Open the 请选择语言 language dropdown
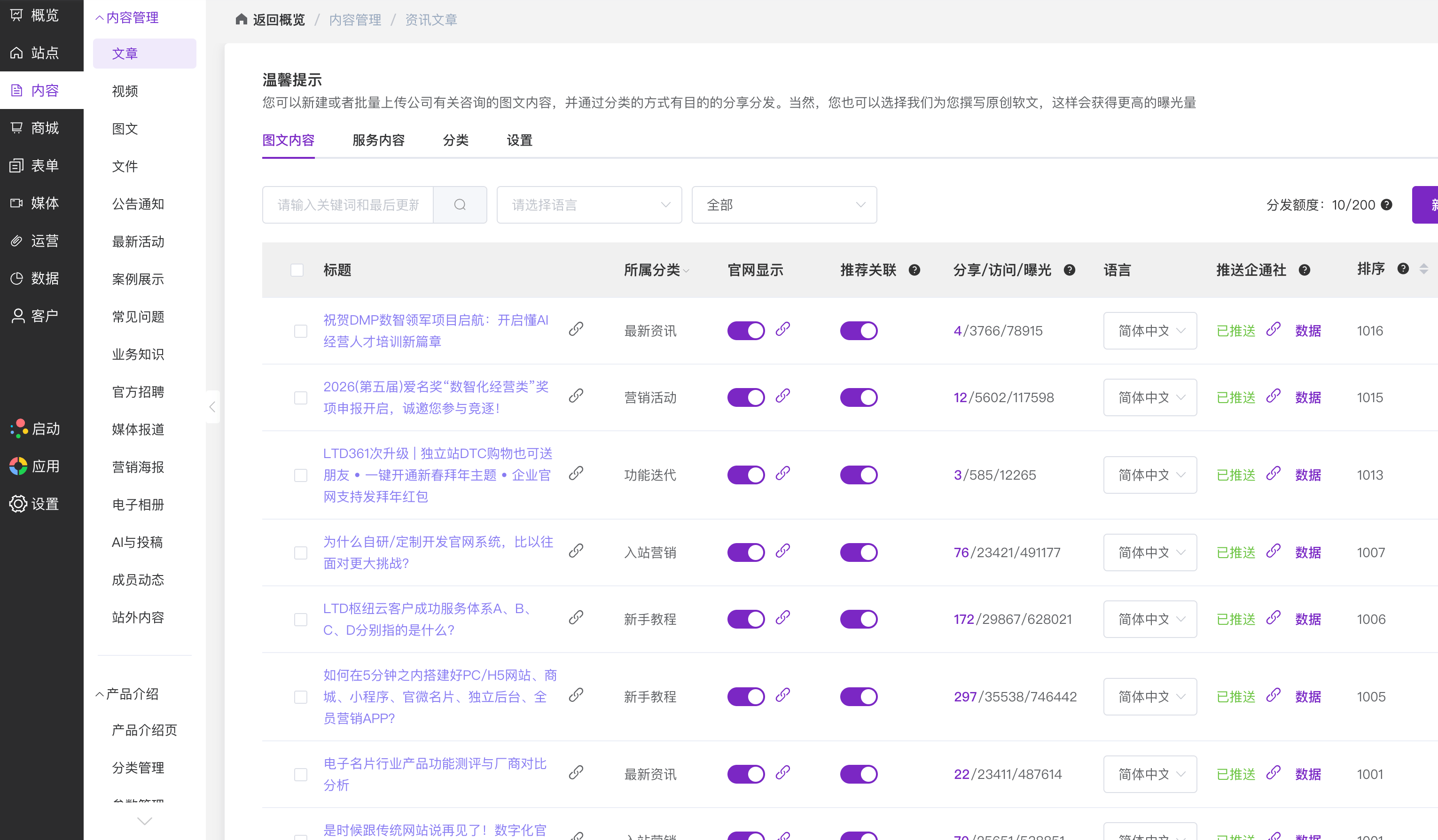Image resolution: width=1438 pixels, height=840 pixels. tap(589, 205)
